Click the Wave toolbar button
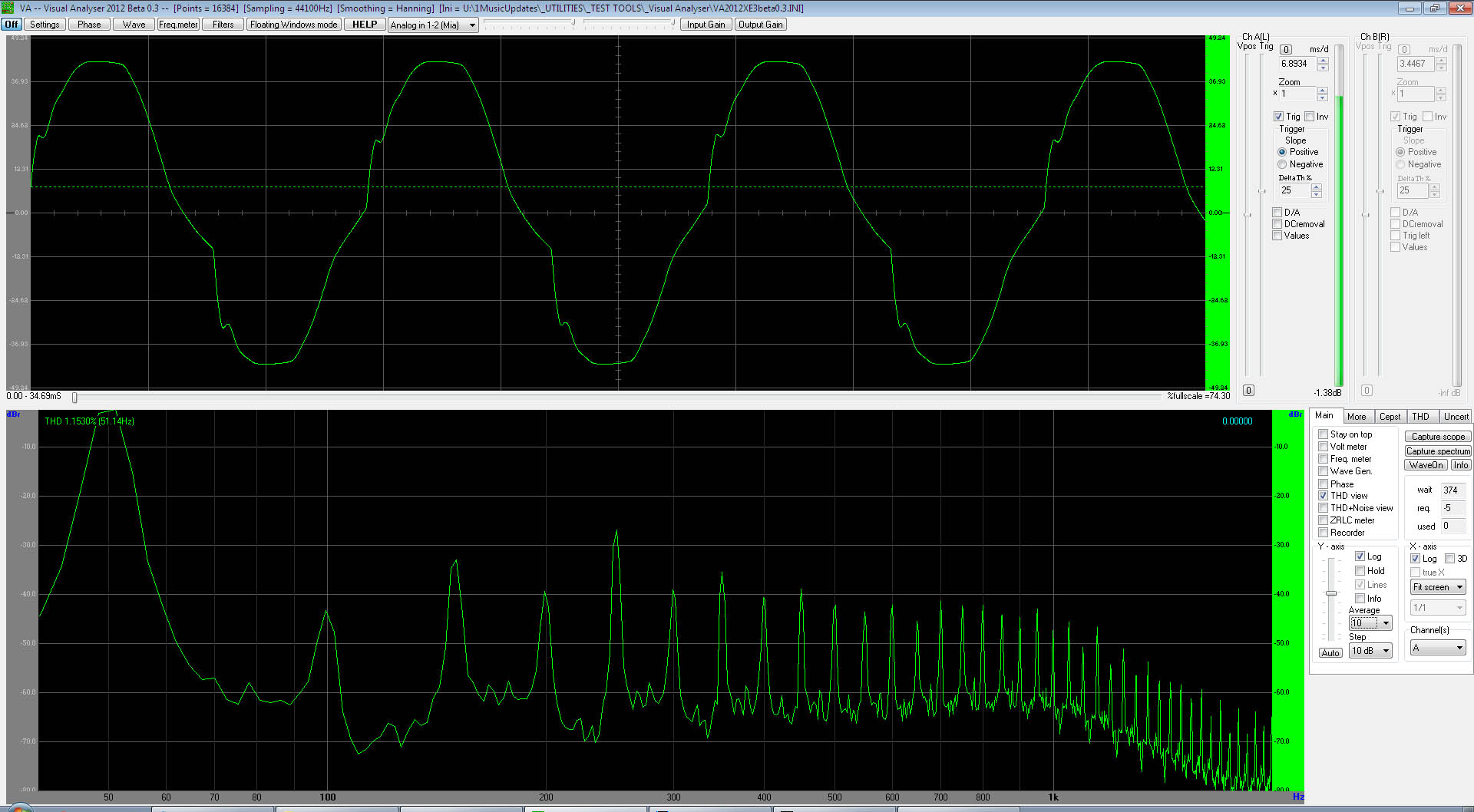The height and width of the screenshot is (812, 1474). point(134,25)
